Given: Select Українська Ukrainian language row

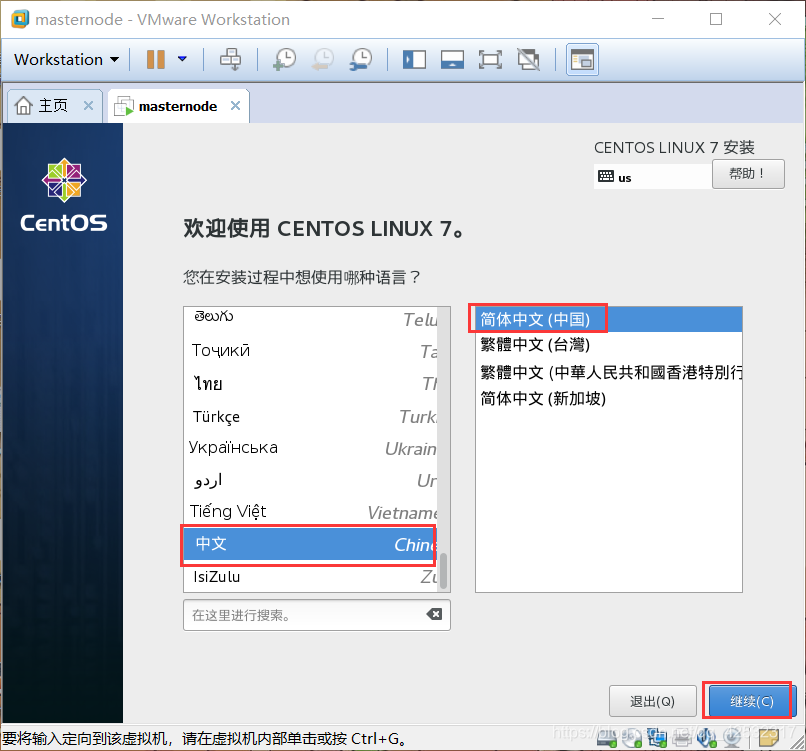Looking at the screenshot, I should pyautogui.click(x=310, y=448).
